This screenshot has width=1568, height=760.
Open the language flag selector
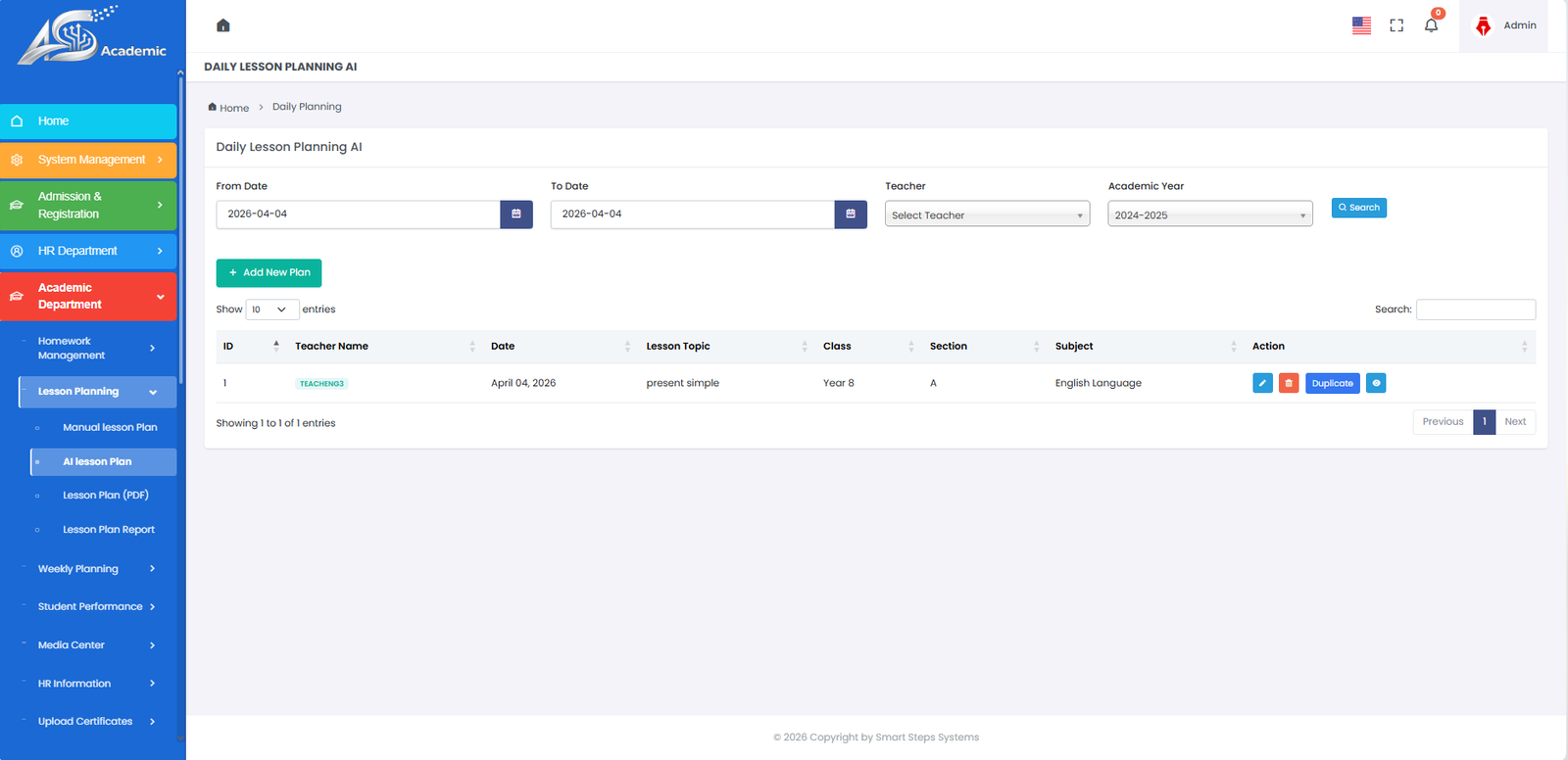[x=1361, y=25]
